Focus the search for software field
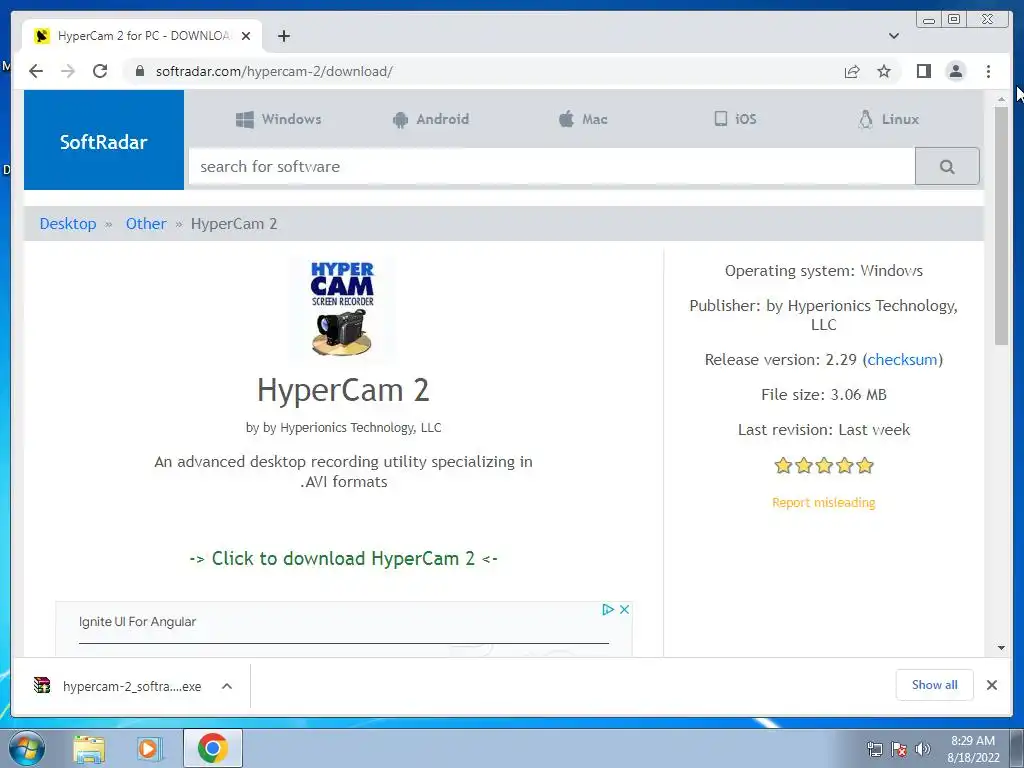 click(x=552, y=167)
